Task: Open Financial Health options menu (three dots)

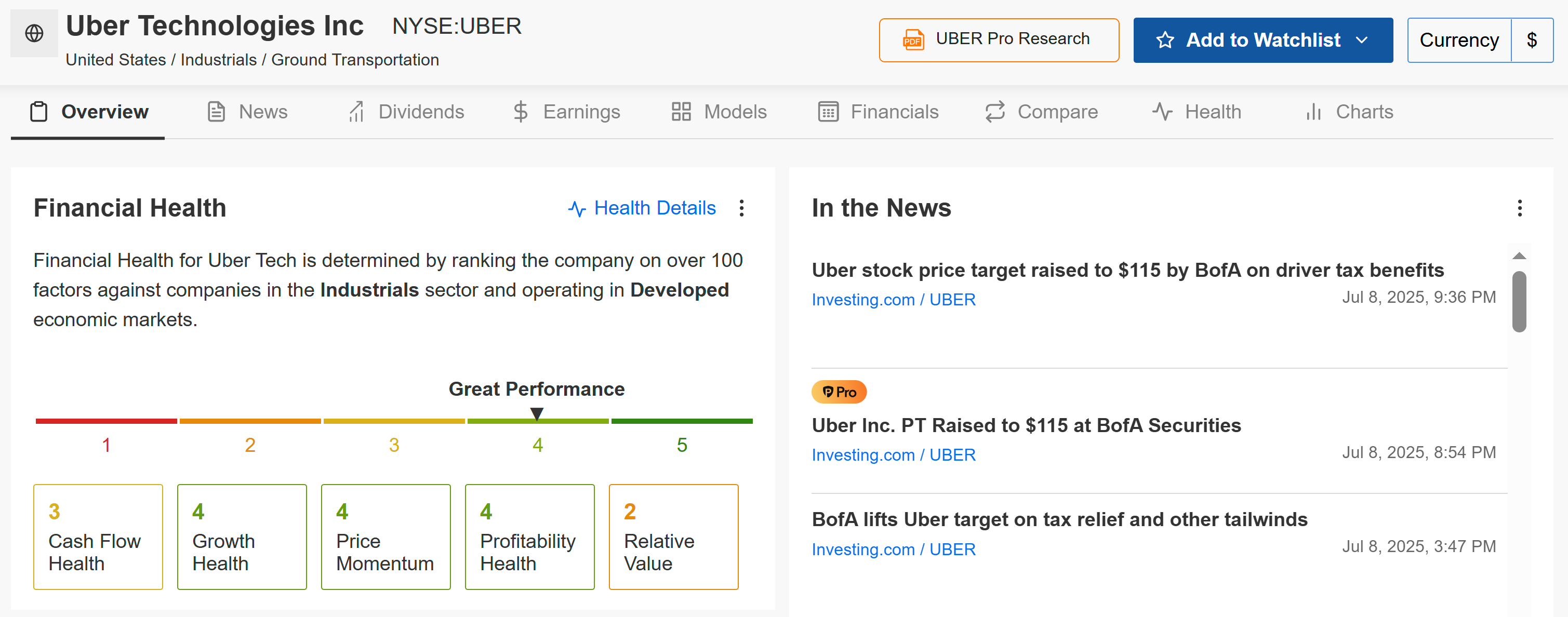Action: click(x=741, y=208)
